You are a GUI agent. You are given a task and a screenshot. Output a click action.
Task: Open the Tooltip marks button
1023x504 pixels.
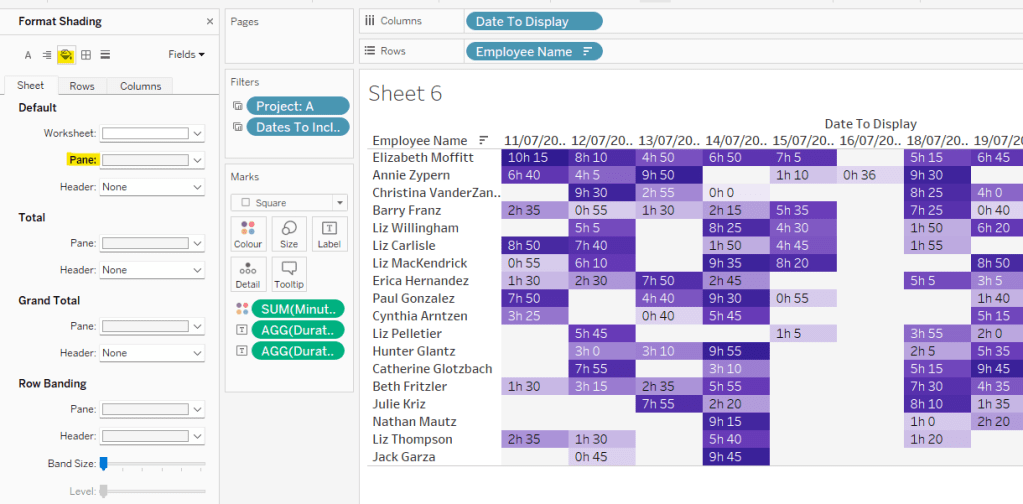288,274
